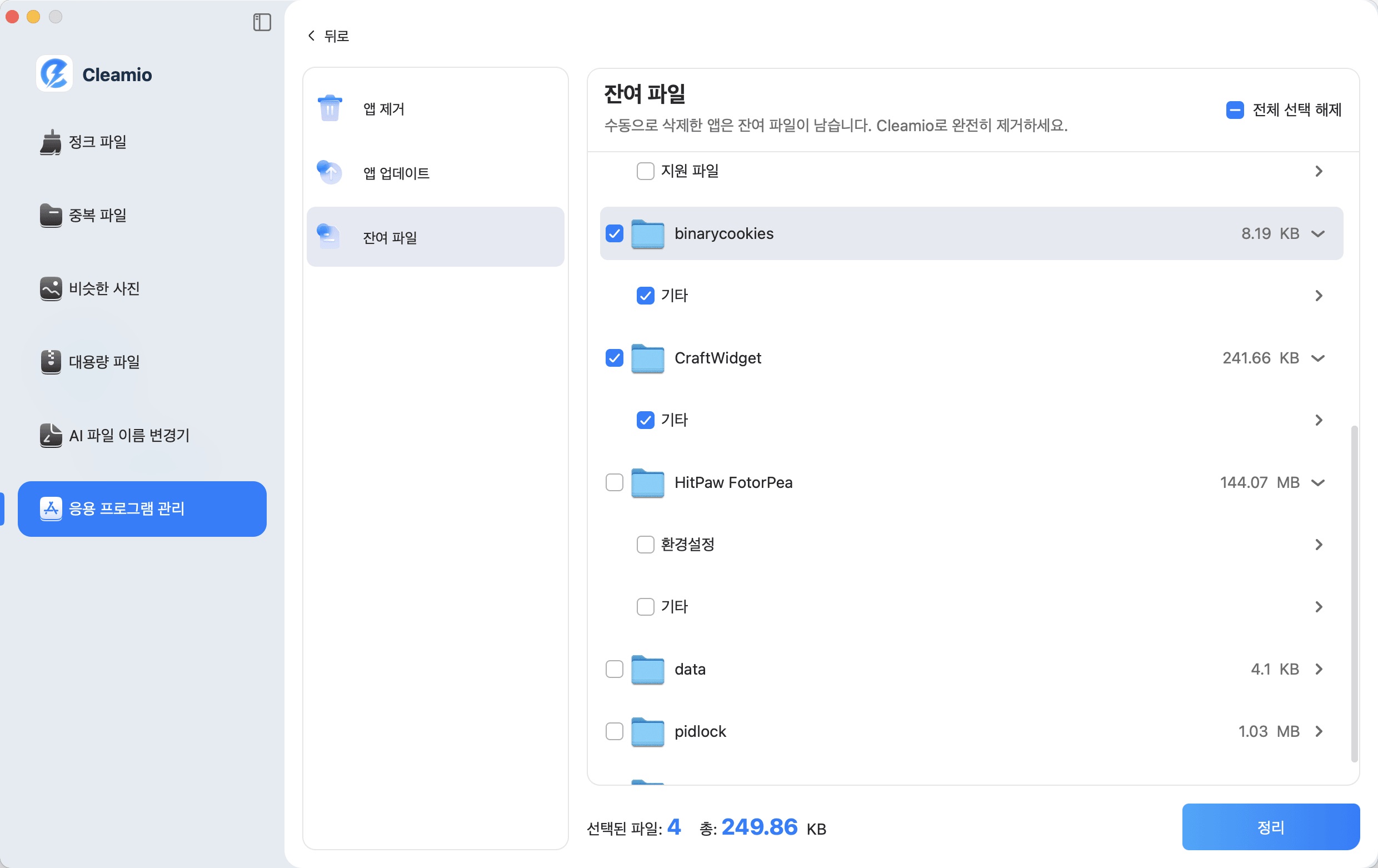Collapse the binarycookies size dropdown
Viewport: 1378px width, 868px height.
coord(1319,233)
